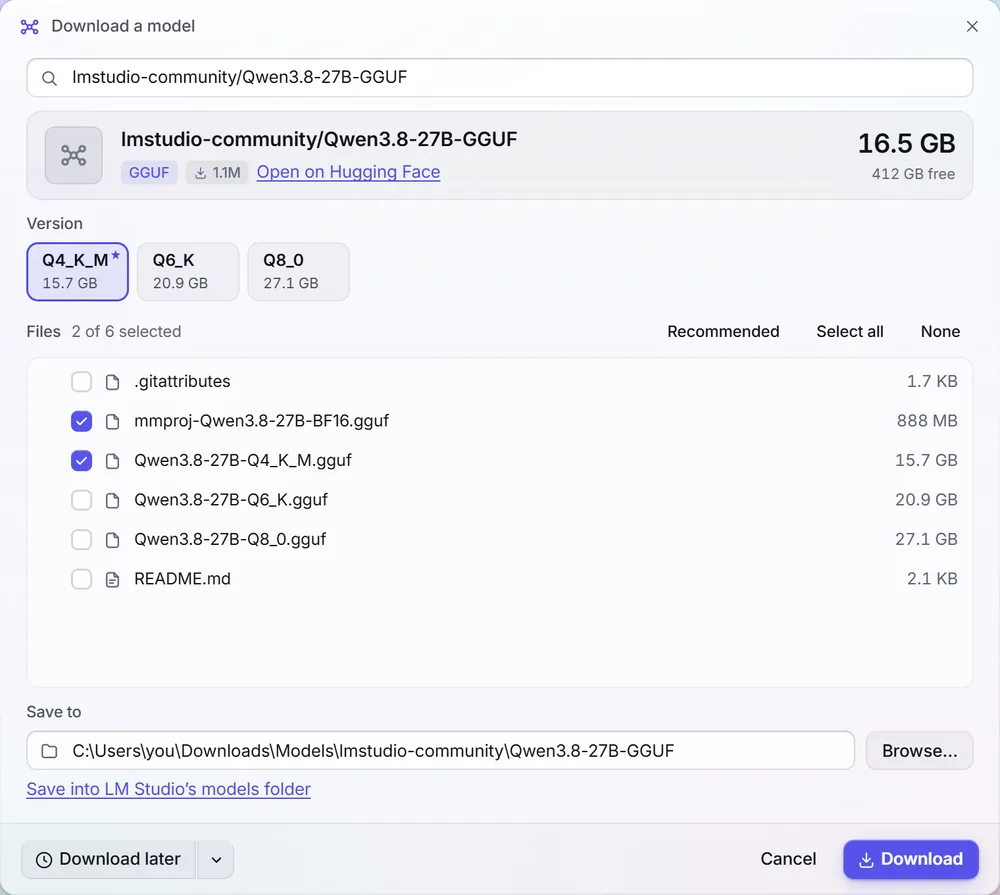Screen dimensions: 1000x895
Task: Click the 1.7 KB size value
Action: coord(932,381)
